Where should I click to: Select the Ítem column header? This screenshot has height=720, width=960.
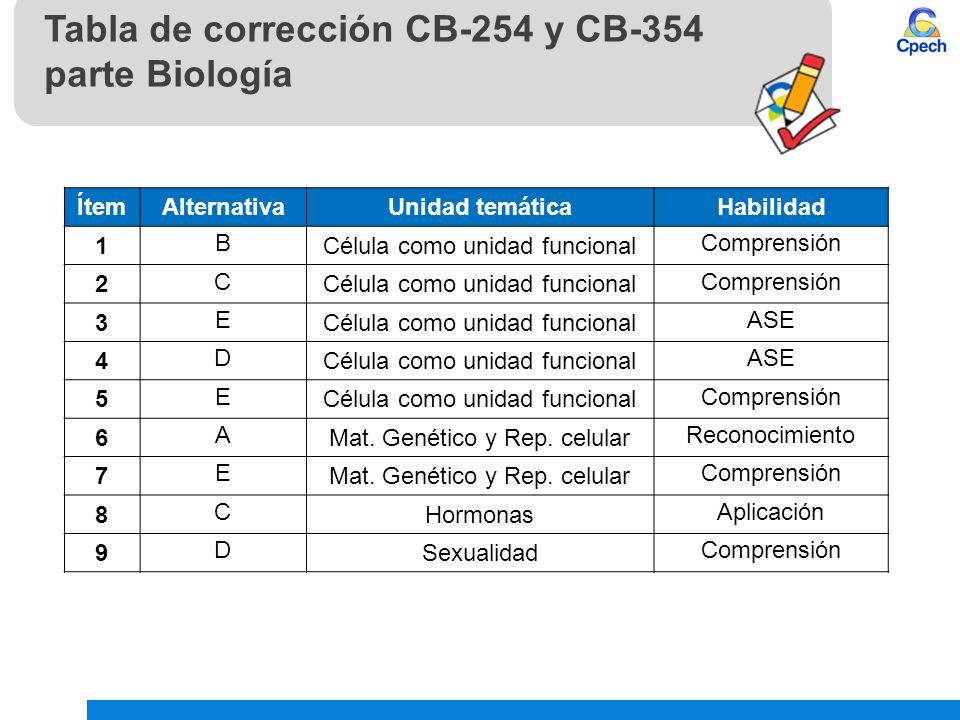(x=102, y=207)
